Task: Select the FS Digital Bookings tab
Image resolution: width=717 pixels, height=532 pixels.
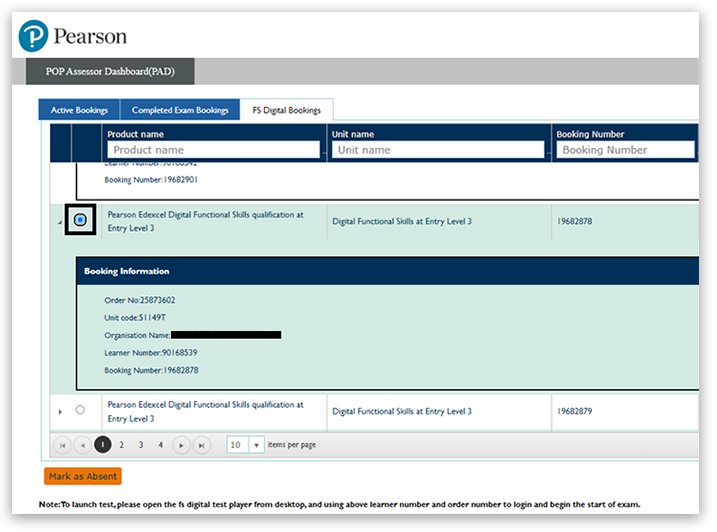Action: pos(287,110)
